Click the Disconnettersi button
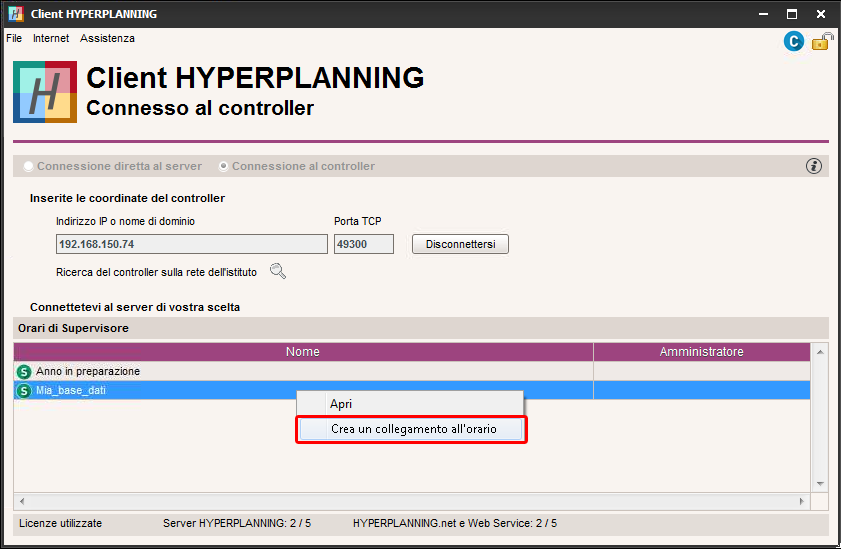The image size is (841, 549). point(460,244)
